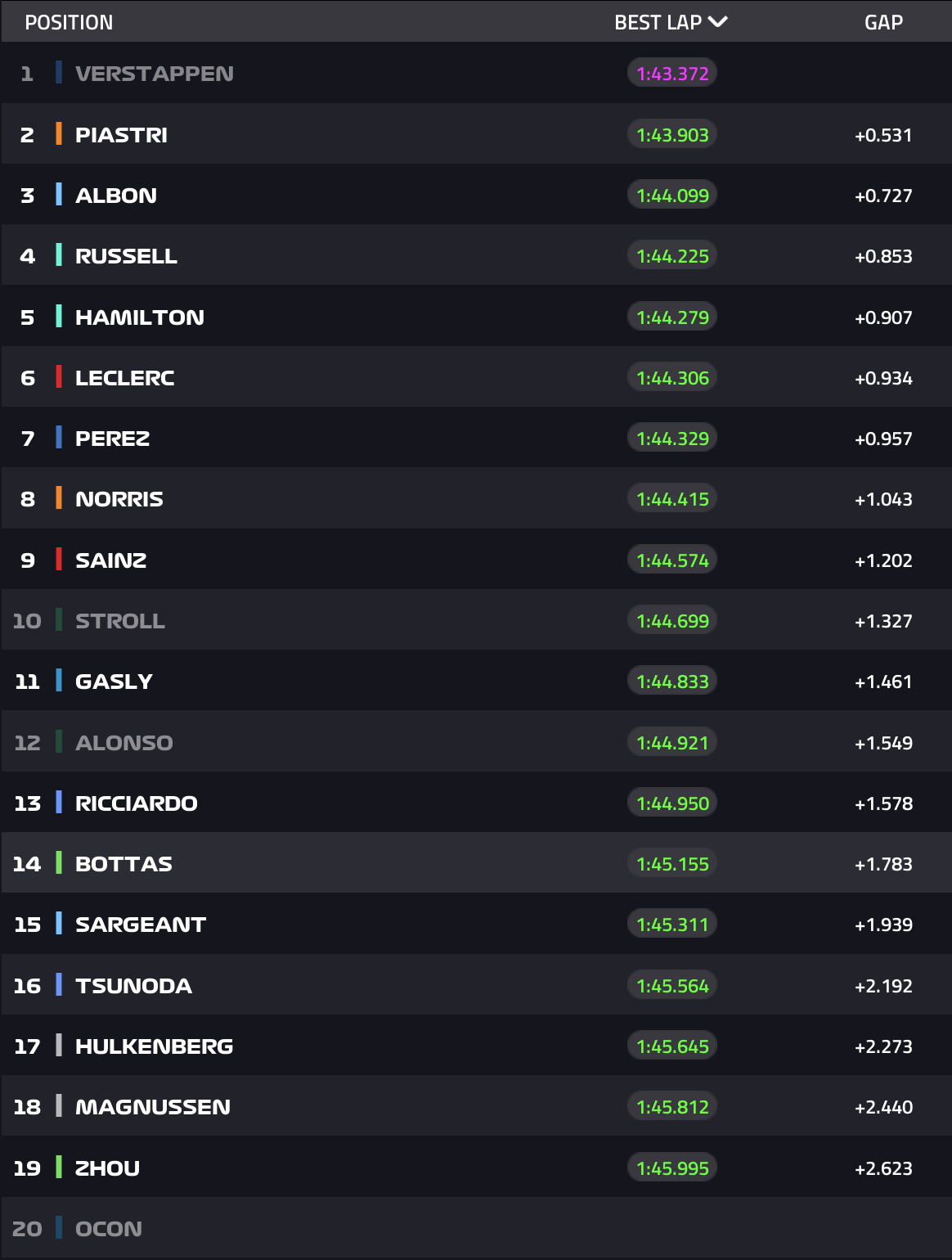This screenshot has height=1260, width=952.
Task: Click Leclerc's red team color bar
Action: pyautogui.click(x=59, y=377)
